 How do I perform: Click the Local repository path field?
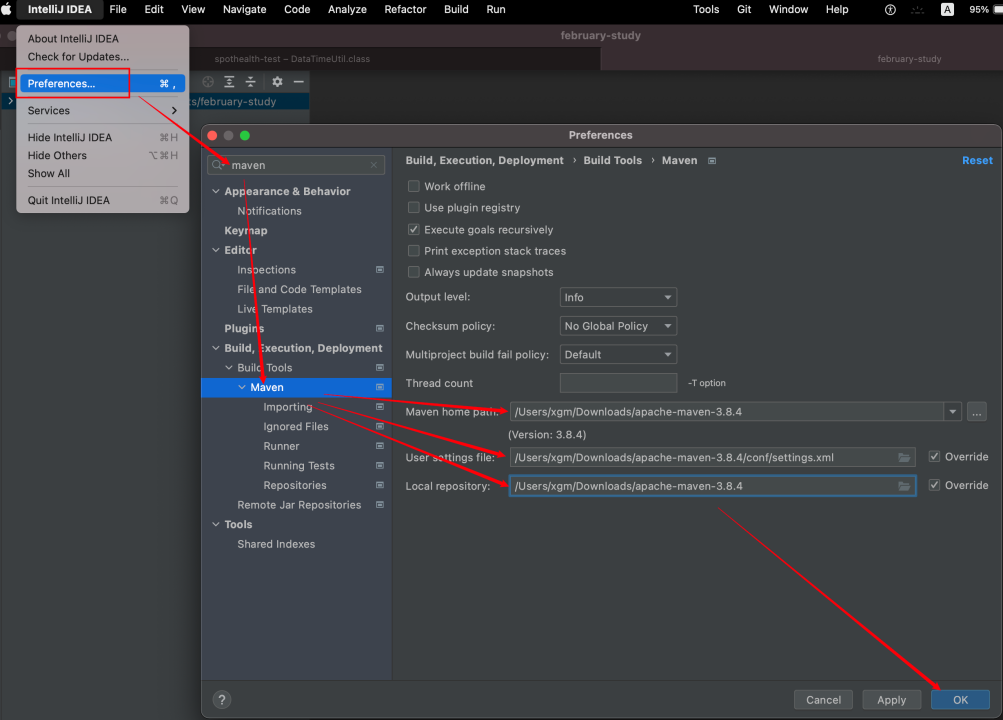713,486
